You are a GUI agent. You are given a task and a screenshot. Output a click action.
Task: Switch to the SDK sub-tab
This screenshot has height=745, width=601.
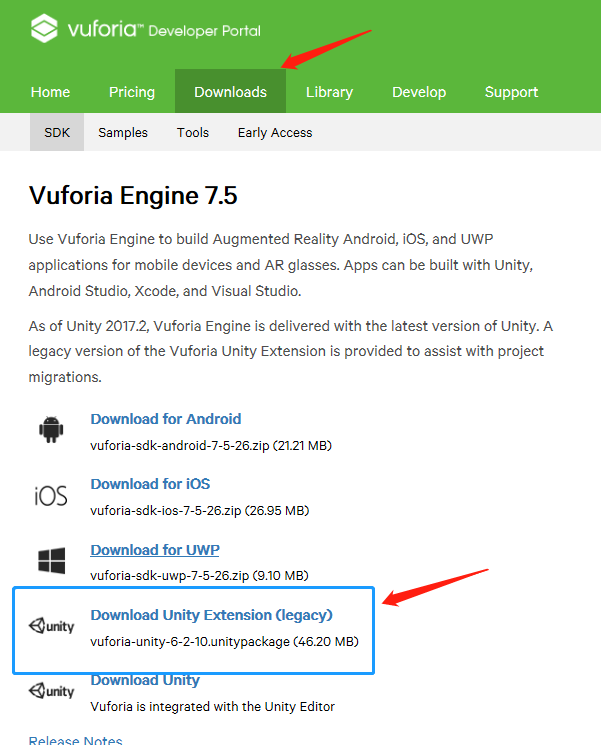[57, 132]
